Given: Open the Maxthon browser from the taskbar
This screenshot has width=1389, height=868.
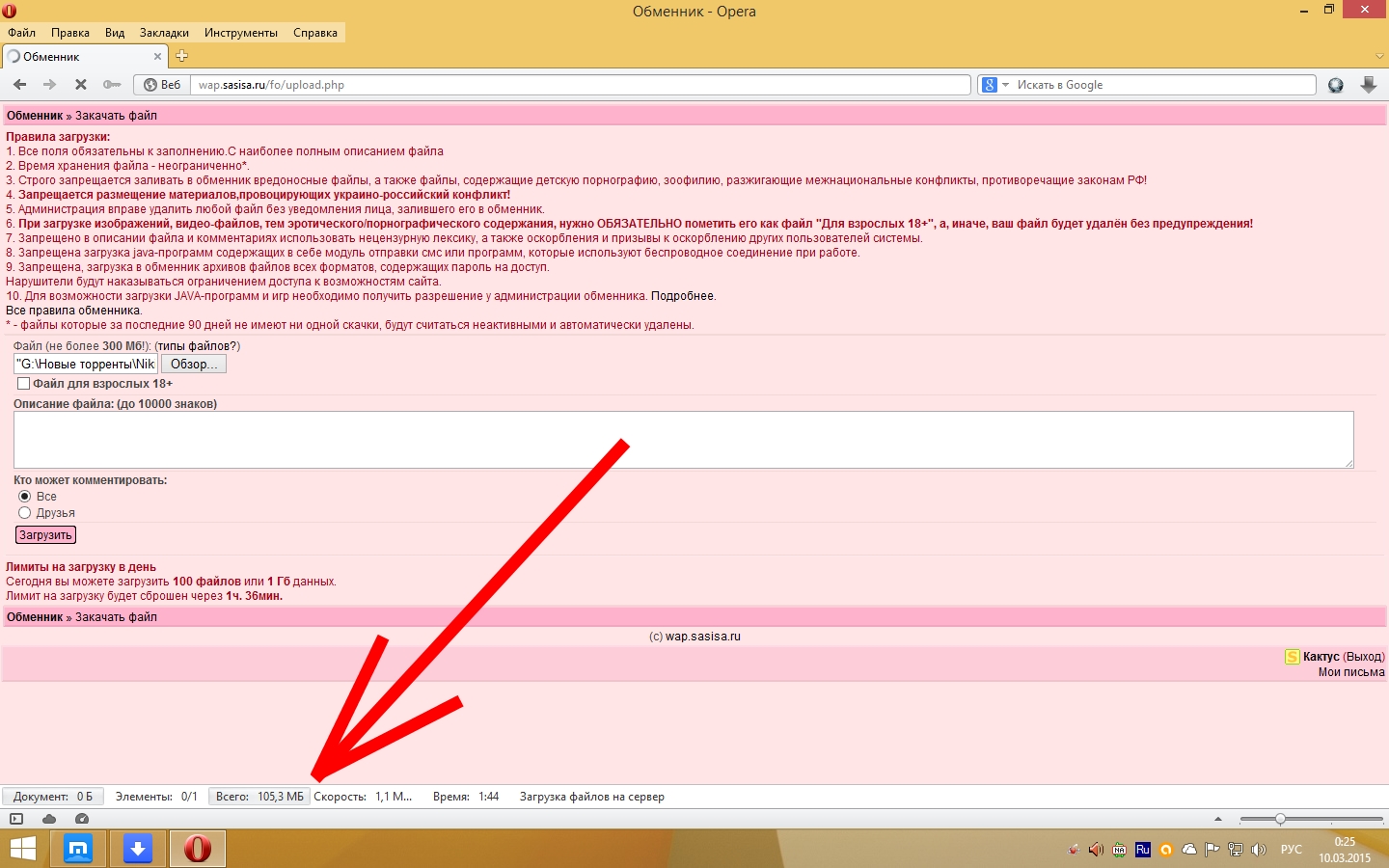Looking at the screenshot, I should [x=78, y=849].
